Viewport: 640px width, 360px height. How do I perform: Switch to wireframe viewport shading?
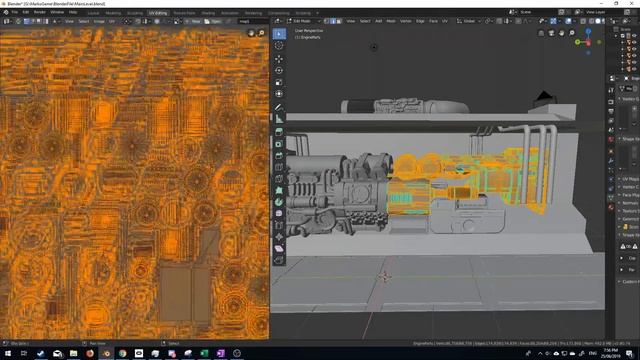pos(591,21)
